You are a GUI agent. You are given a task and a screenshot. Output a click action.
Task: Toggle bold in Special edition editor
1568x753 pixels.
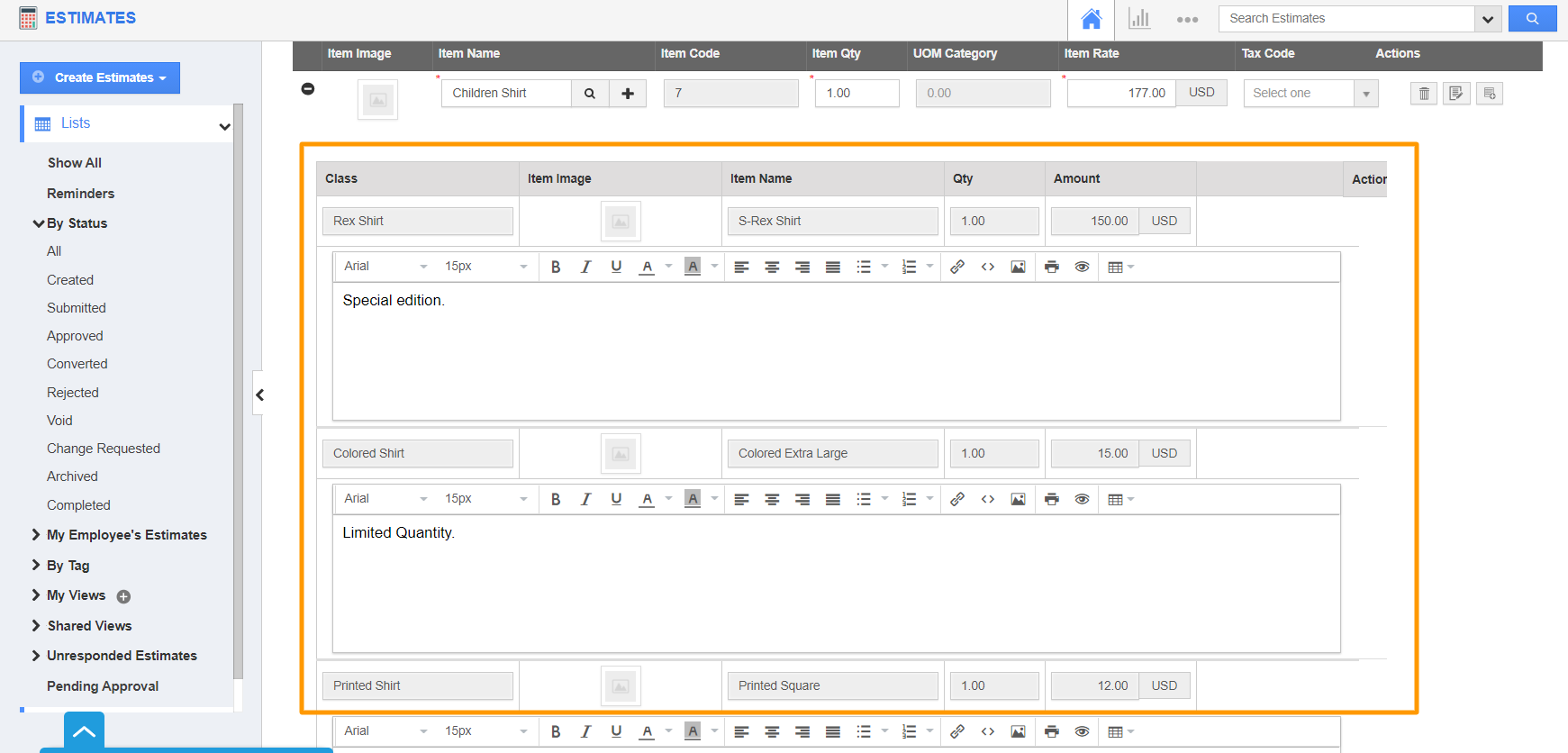556,267
